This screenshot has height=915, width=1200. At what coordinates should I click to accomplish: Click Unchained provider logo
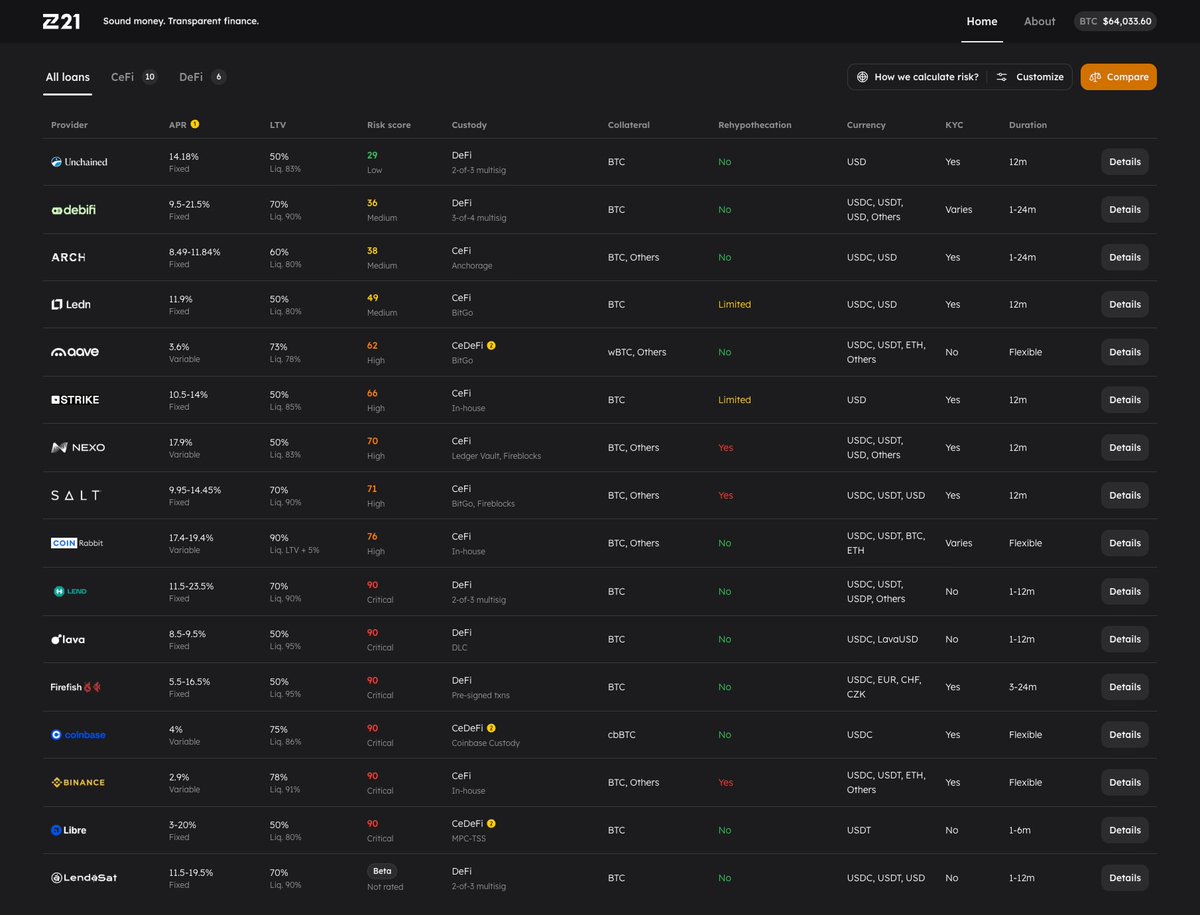point(79,162)
